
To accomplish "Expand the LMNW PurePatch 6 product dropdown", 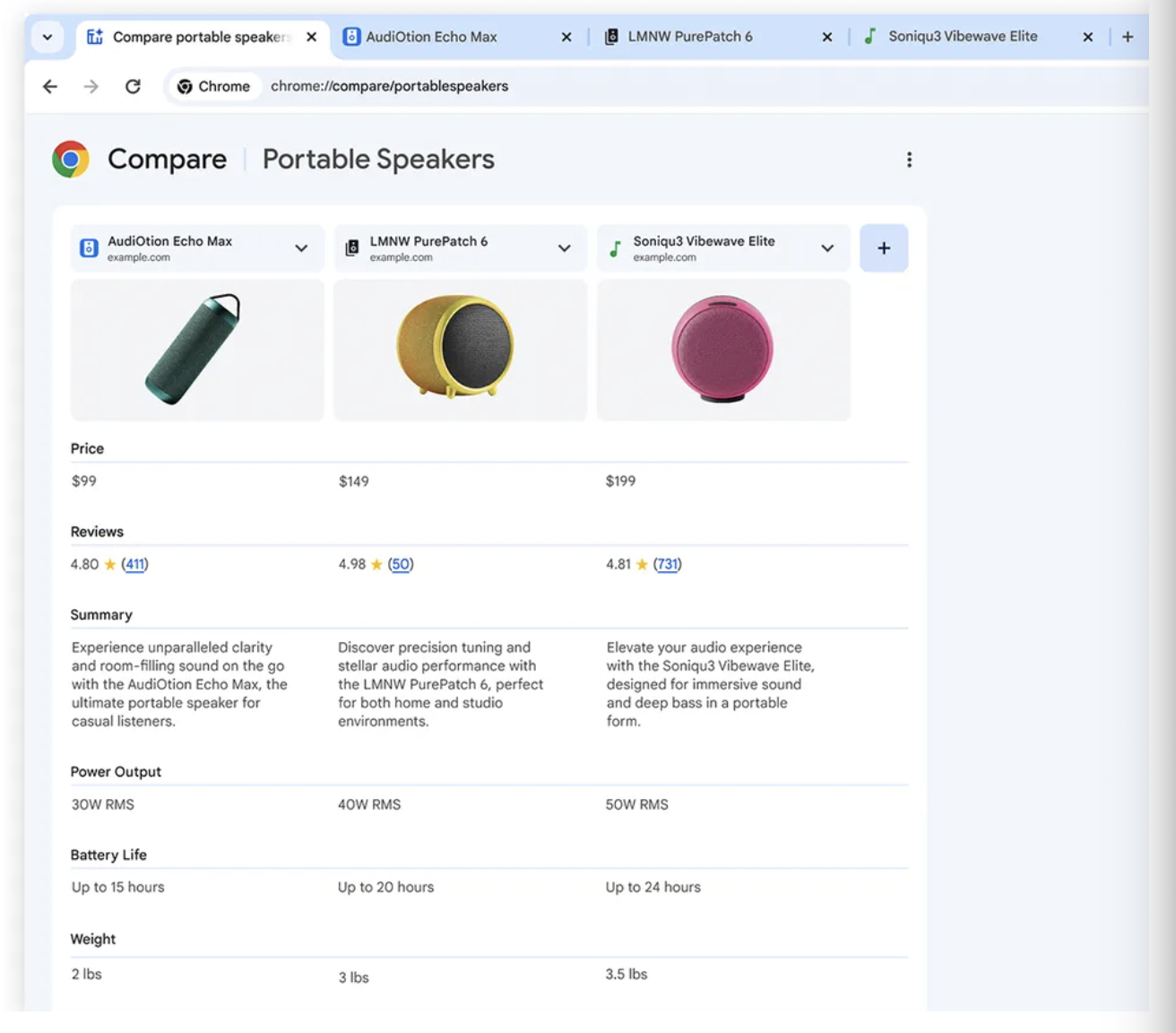I will 564,248.
